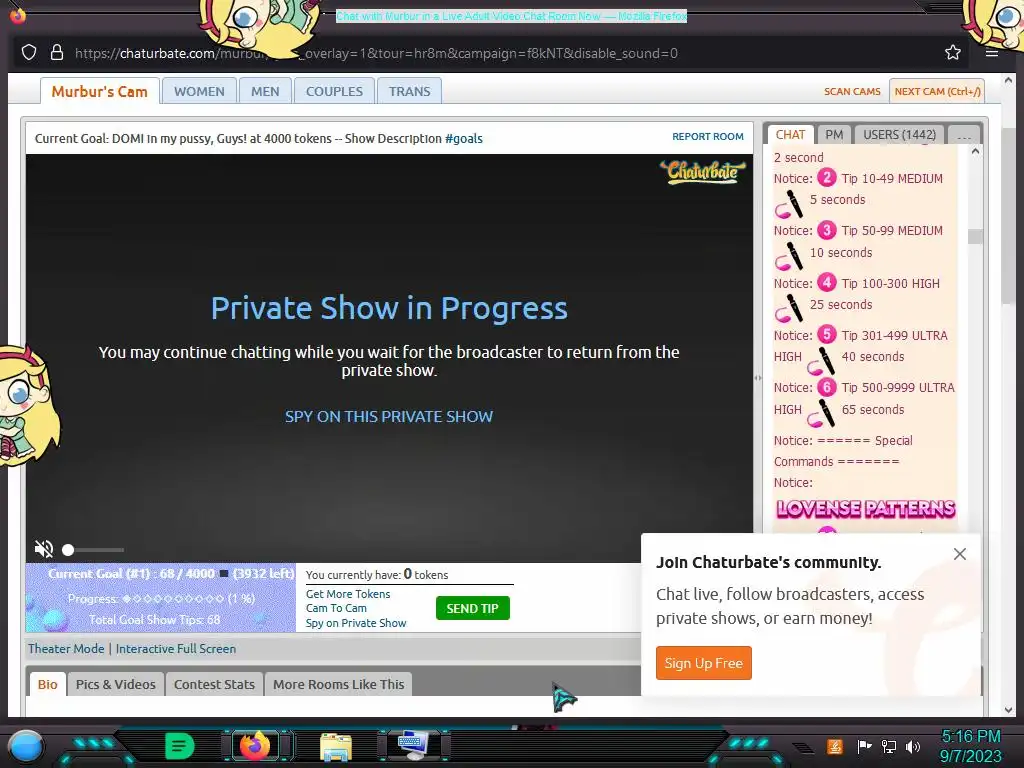
Task: Click the tracking protection shield icon
Action: pyautogui.click(x=29, y=52)
